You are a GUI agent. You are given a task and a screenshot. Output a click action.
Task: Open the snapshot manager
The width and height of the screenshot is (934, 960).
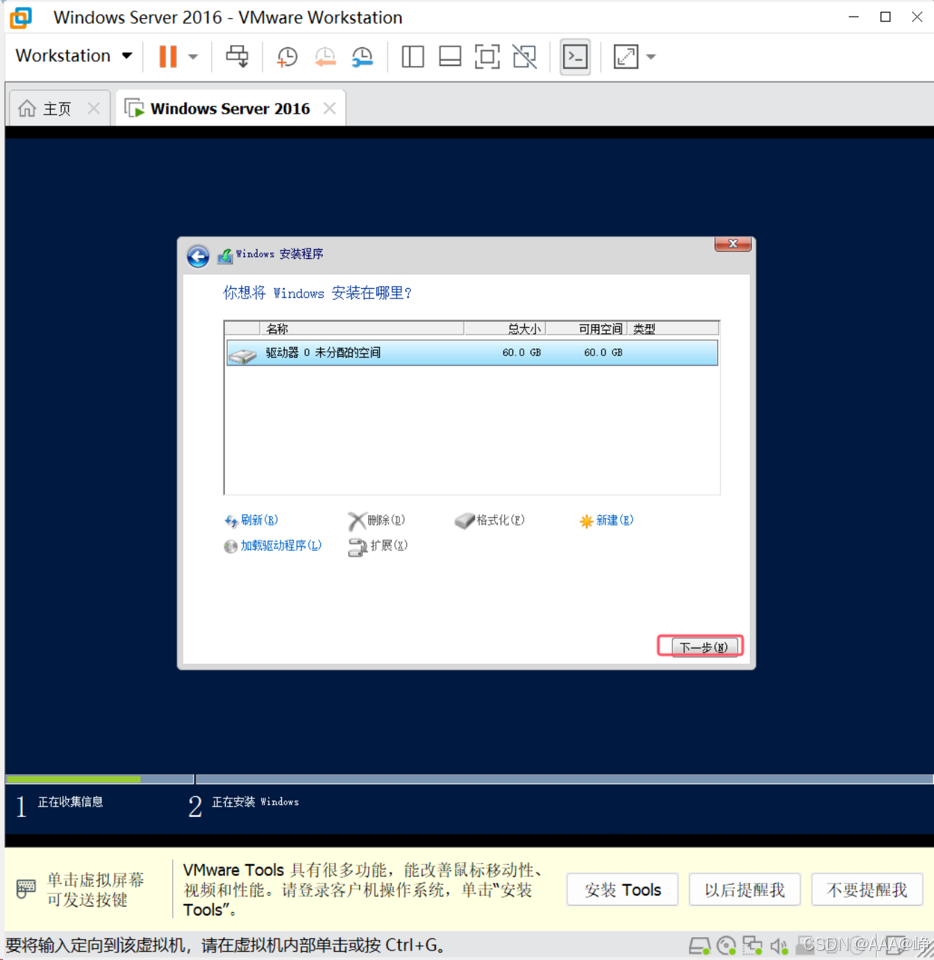362,57
